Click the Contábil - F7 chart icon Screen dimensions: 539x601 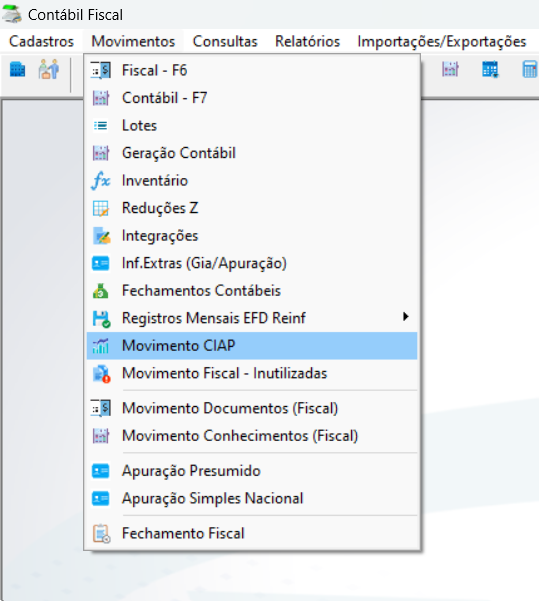tap(101, 98)
